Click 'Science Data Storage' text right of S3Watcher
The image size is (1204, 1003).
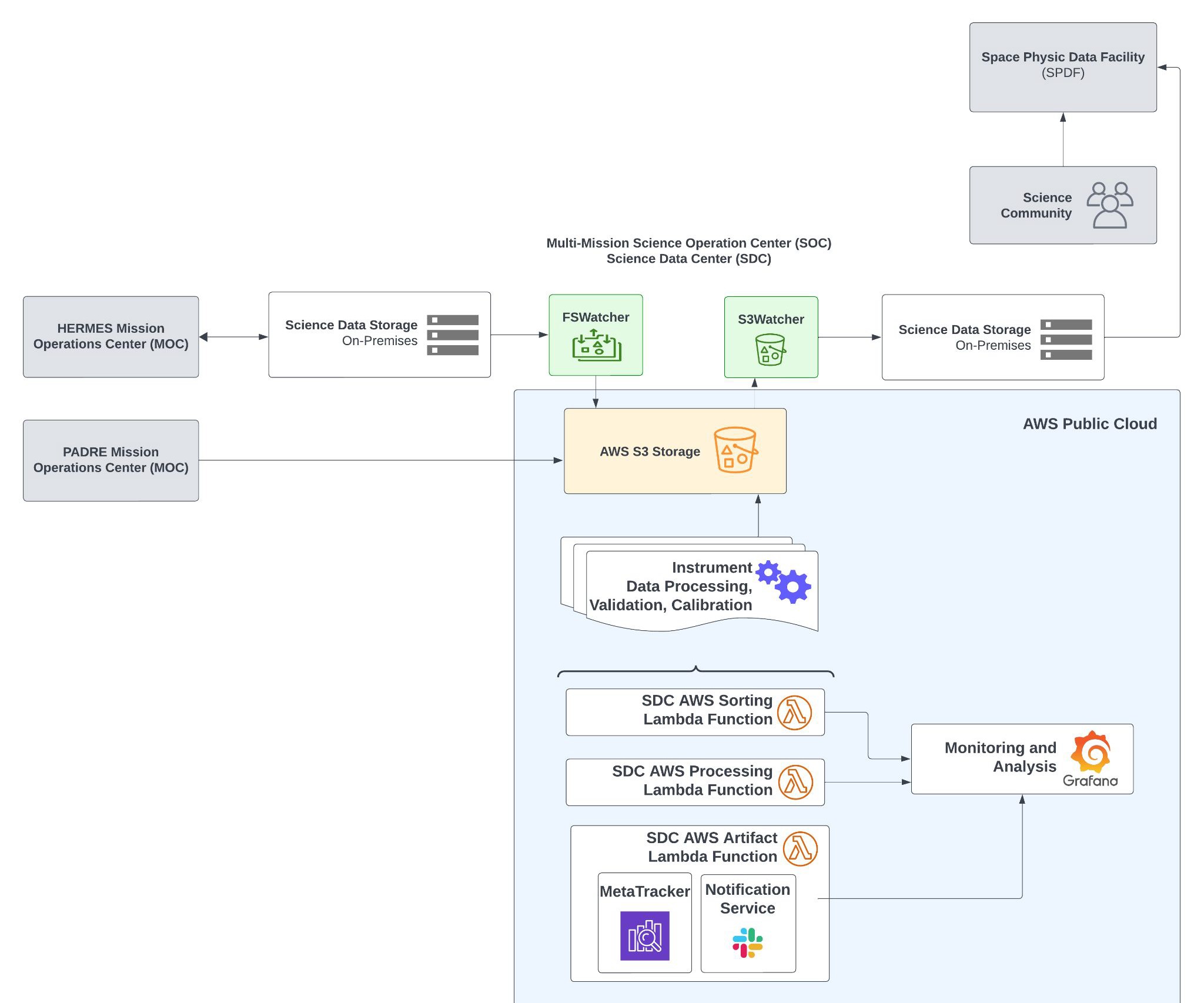pos(965,330)
